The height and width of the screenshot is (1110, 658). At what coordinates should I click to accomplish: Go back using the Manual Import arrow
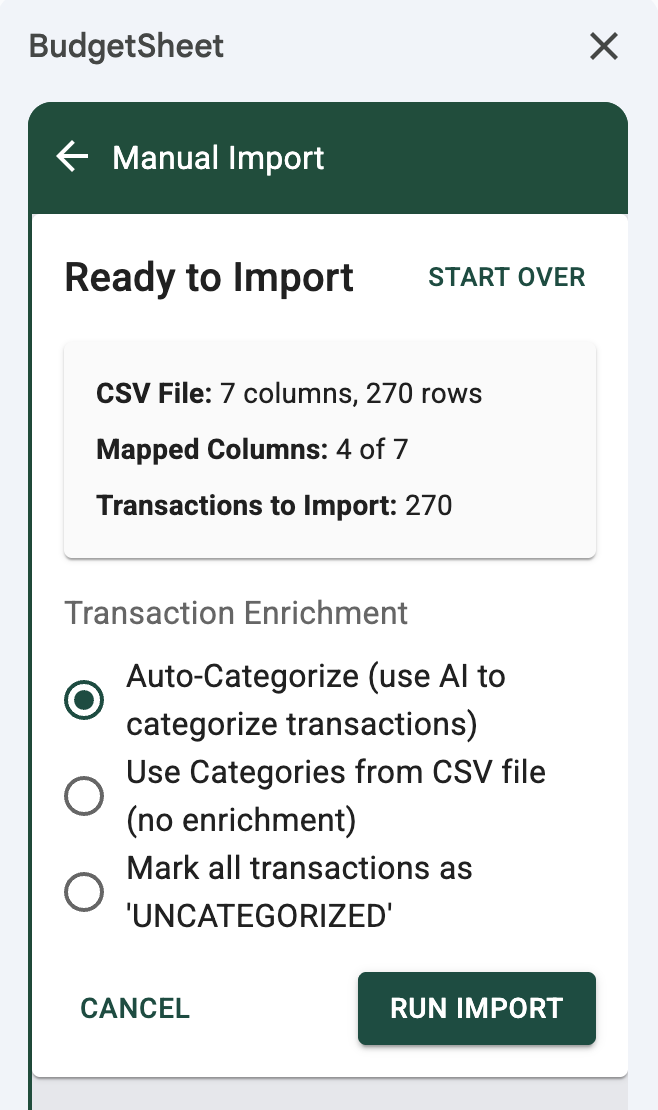pyautogui.click(x=72, y=157)
